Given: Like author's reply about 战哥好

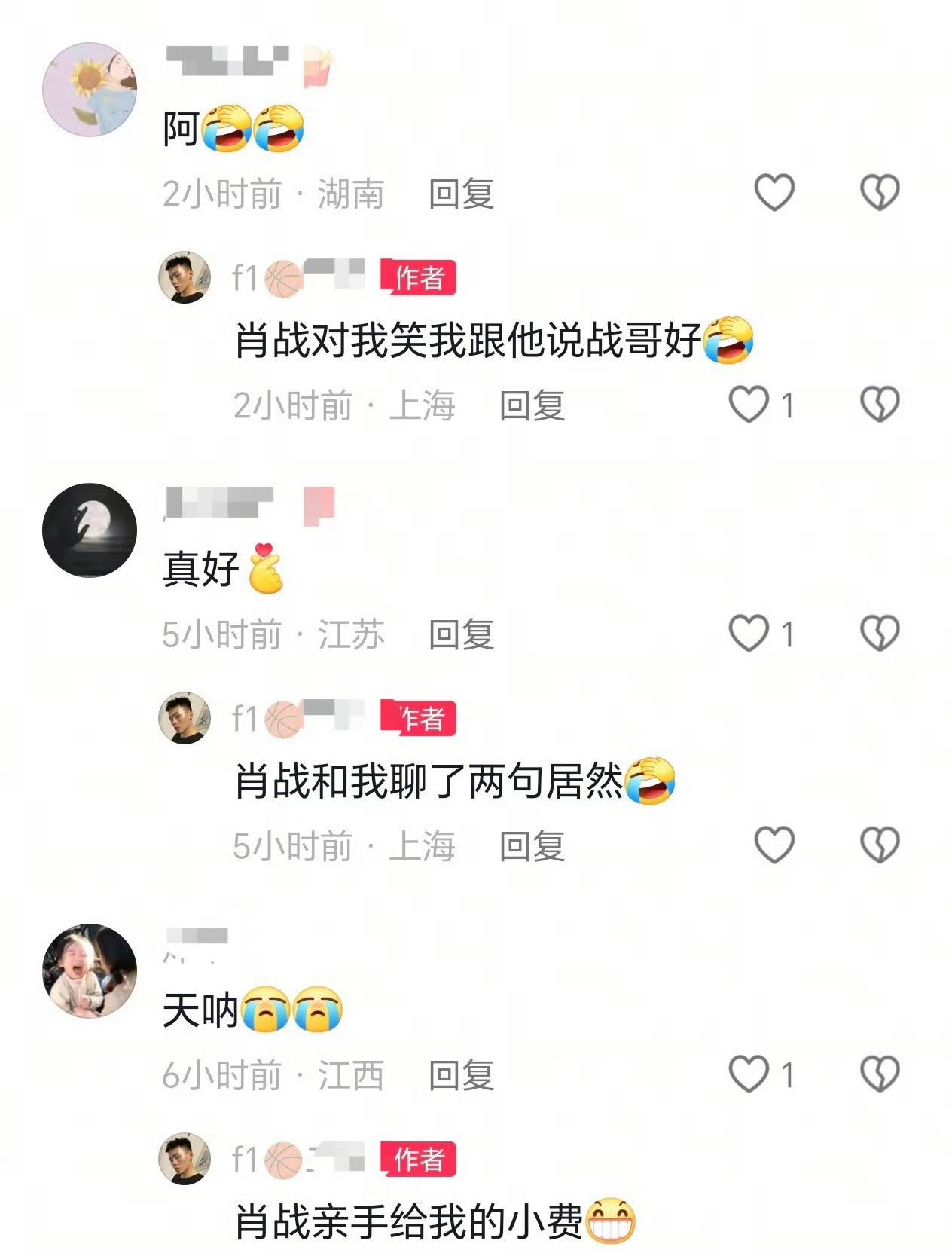Looking at the screenshot, I should pos(749,405).
